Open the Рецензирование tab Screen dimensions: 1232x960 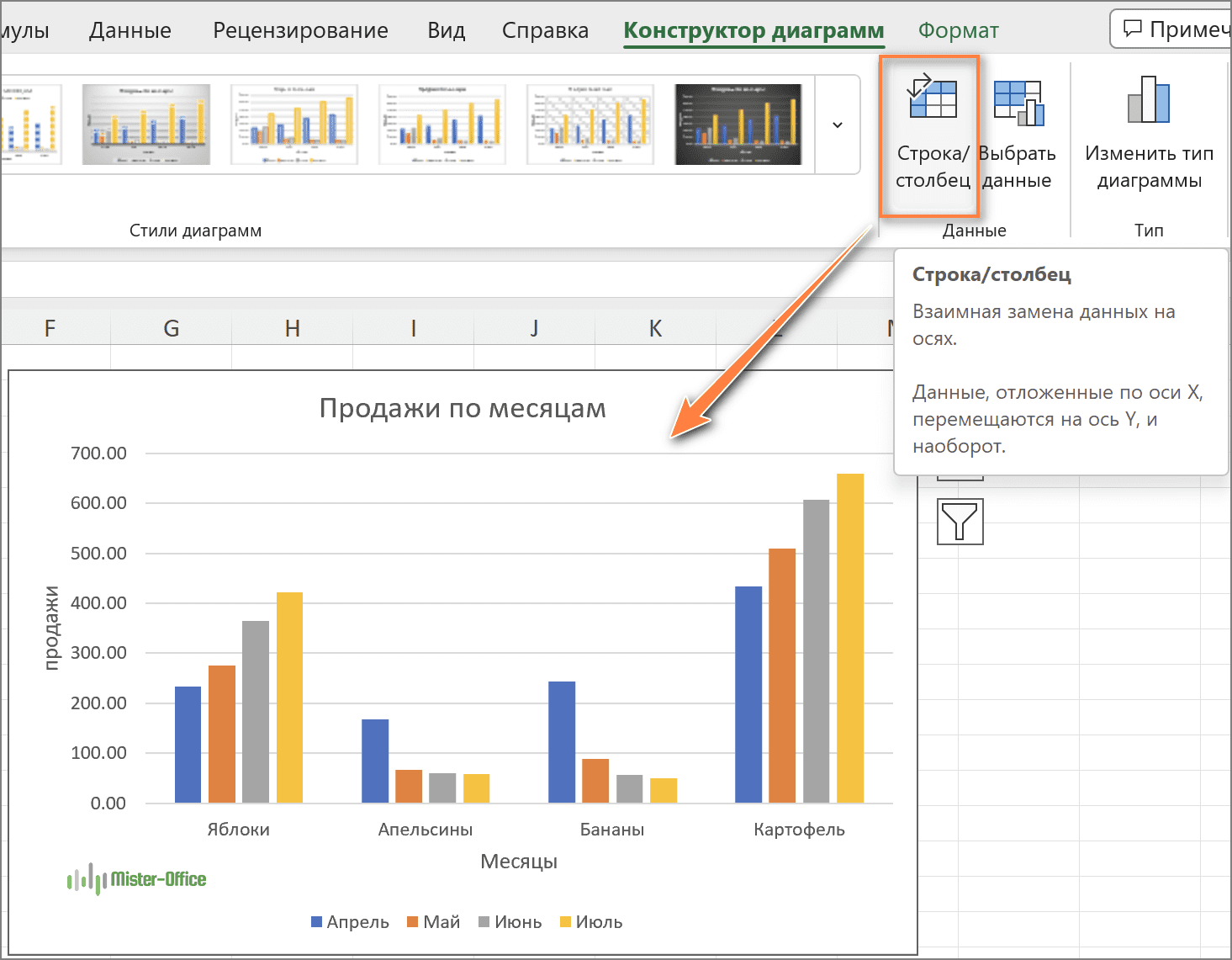[x=300, y=30]
